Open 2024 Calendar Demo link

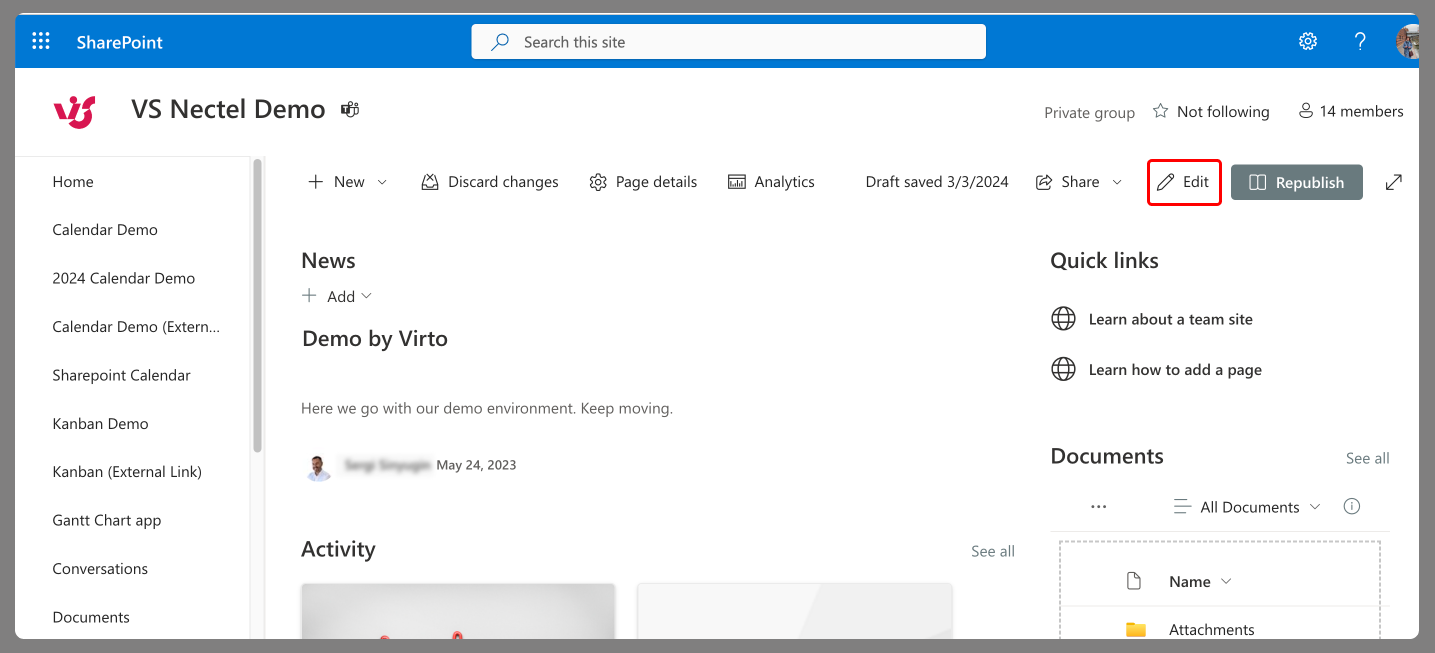point(124,278)
